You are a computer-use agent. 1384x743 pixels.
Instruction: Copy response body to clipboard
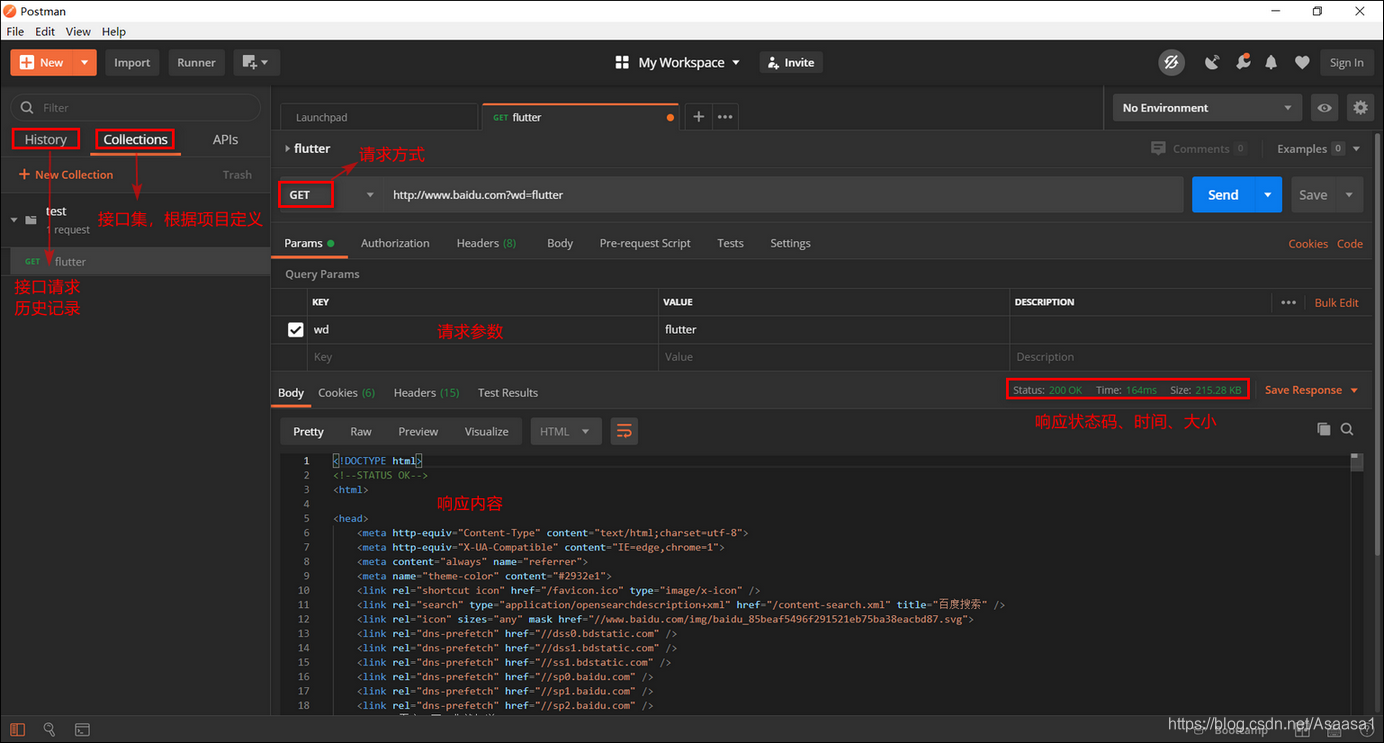(1323, 429)
